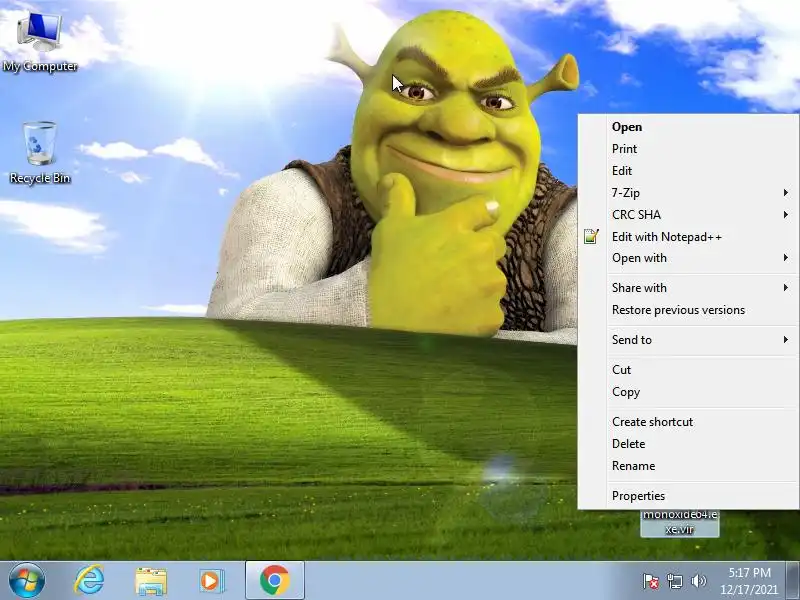Choose Print in the context menu
This screenshot has width=800, height=600.
point(688,148)
